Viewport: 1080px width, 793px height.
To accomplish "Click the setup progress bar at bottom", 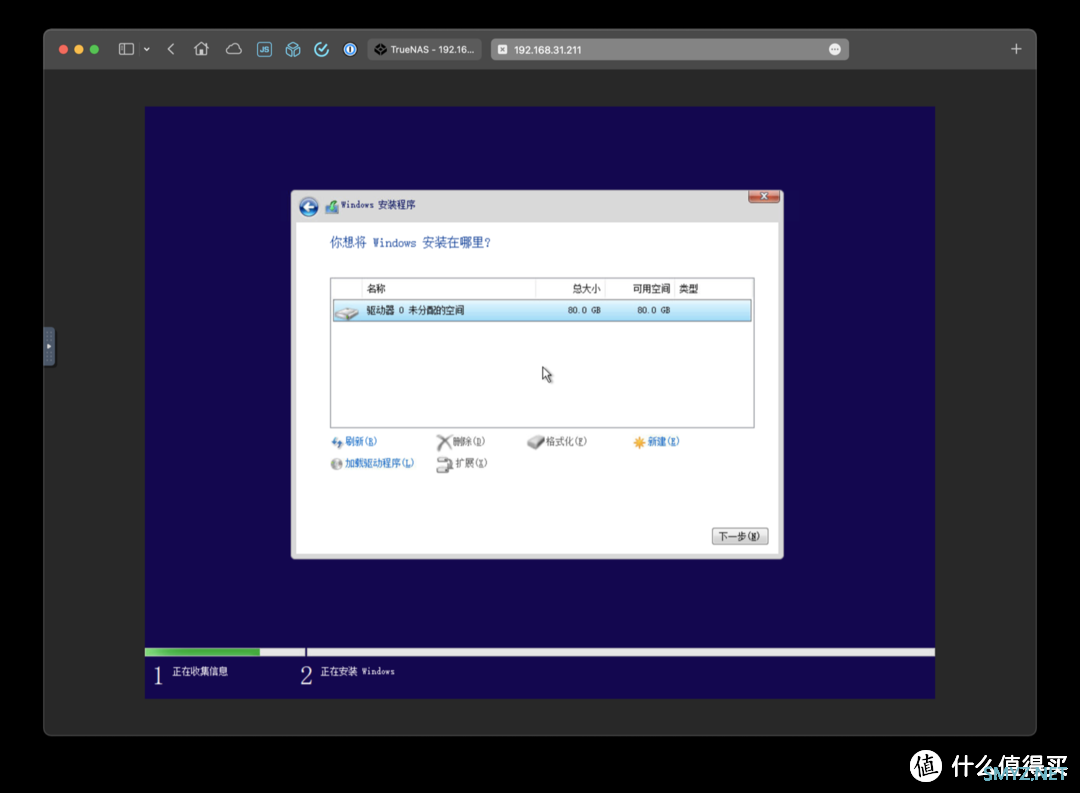I will pyautogui.click(x=540, y=652).
